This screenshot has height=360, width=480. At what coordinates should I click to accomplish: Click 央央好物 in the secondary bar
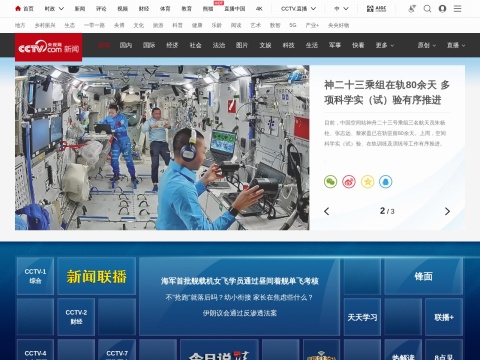click(338, 25)
